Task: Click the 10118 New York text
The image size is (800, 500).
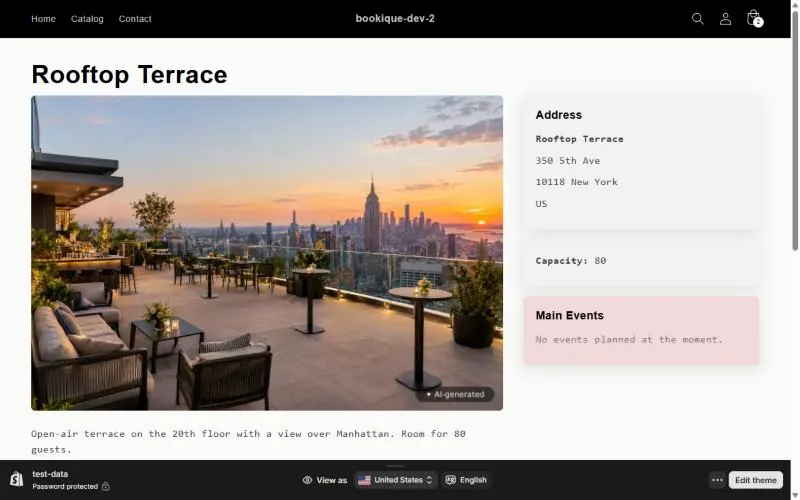Action: click(x=577, y=182)
